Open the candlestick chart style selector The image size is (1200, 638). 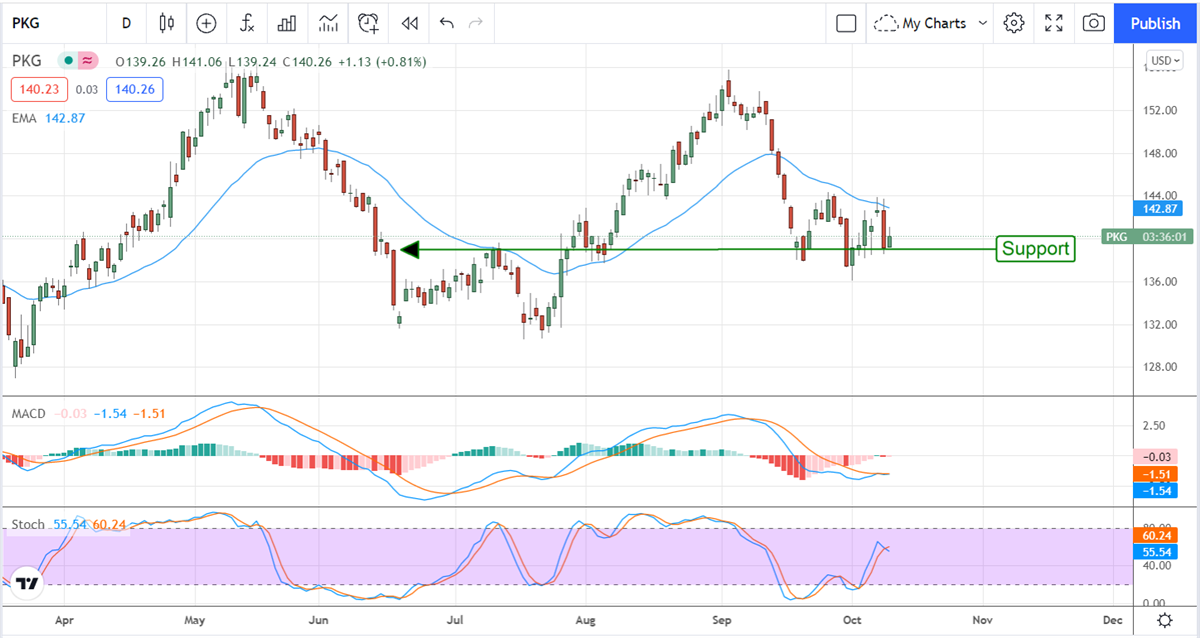click(x=166, y=22)
